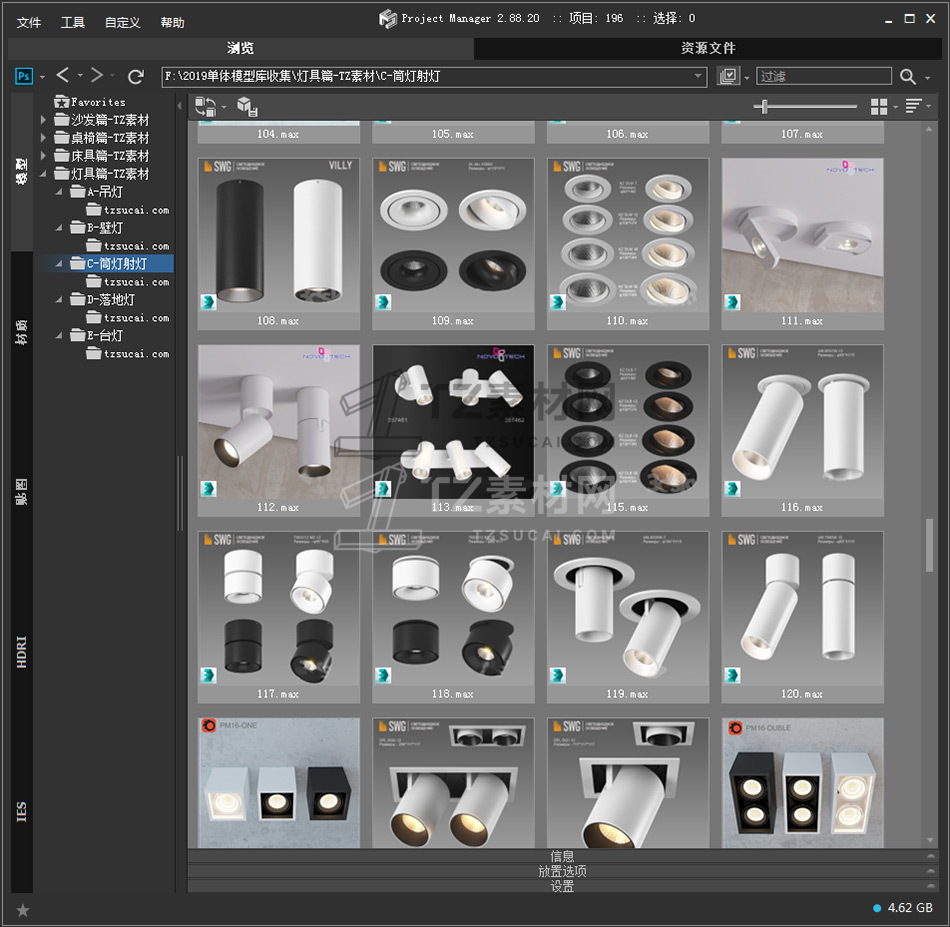Image resolution: width=950 pixels, height=927 pixels.
Task: Select the HDRI side tab
Action: 22,650
